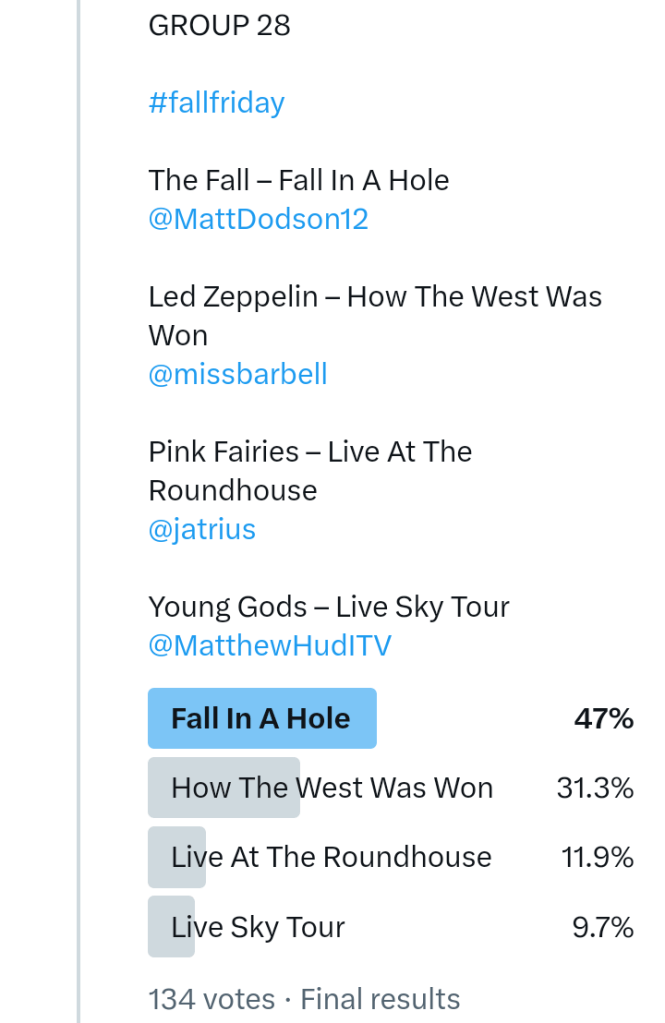Click the Final results label
The height and width of the screenshot is (1023, 665).
pos(380,999)
